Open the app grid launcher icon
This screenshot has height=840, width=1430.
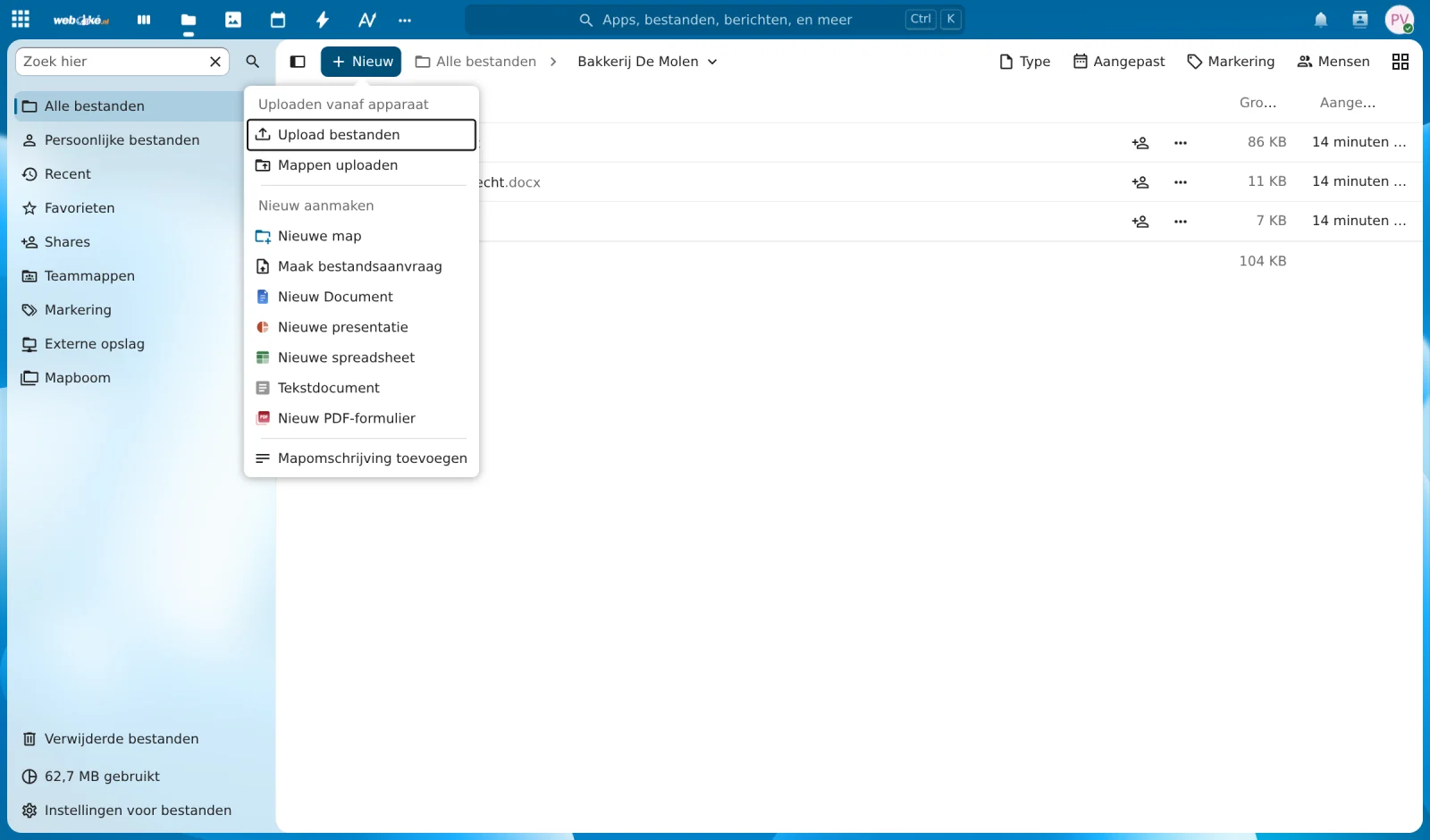[x=21, y=19]
